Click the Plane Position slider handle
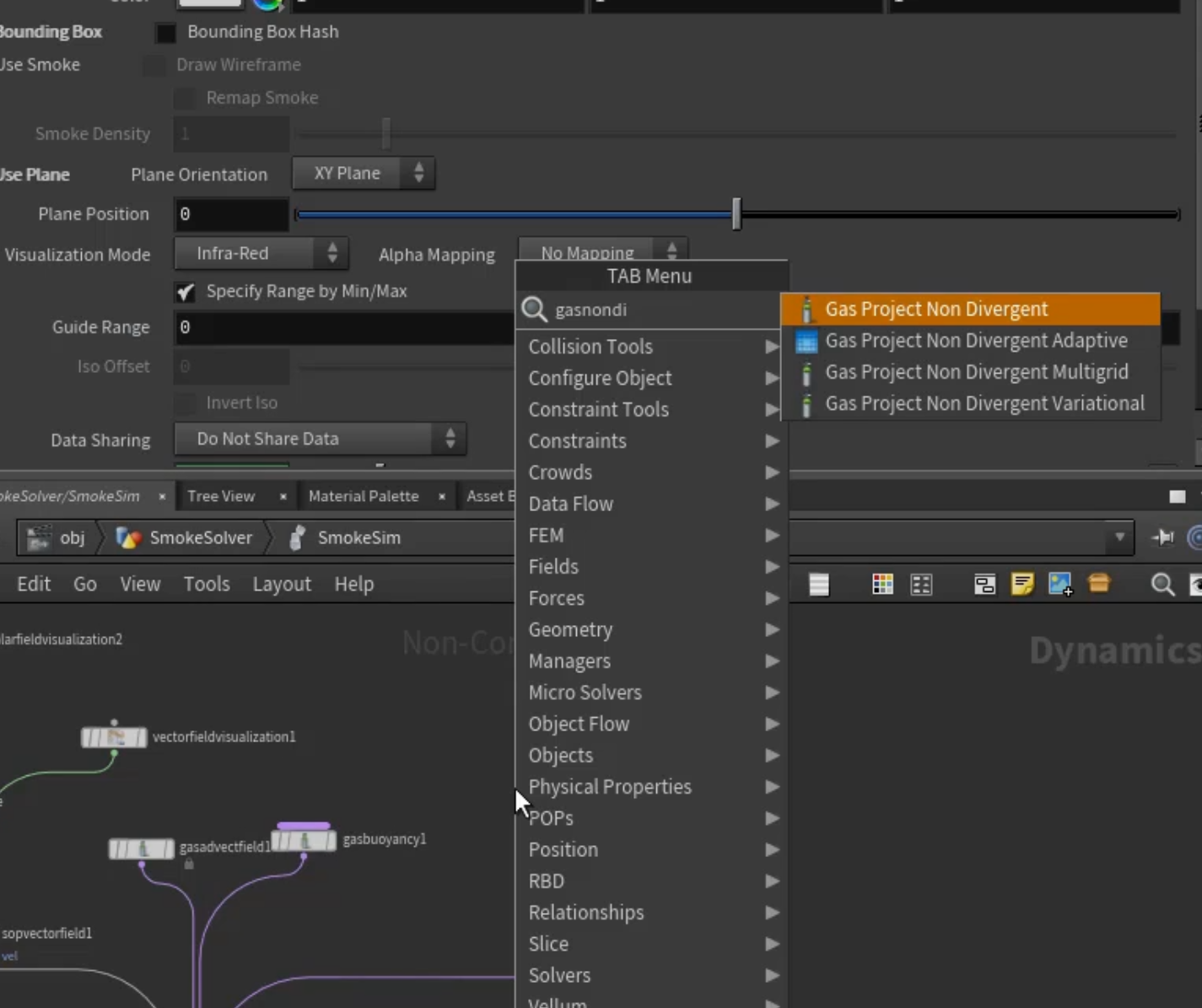 pyautogui.click(x=736, y=214)
